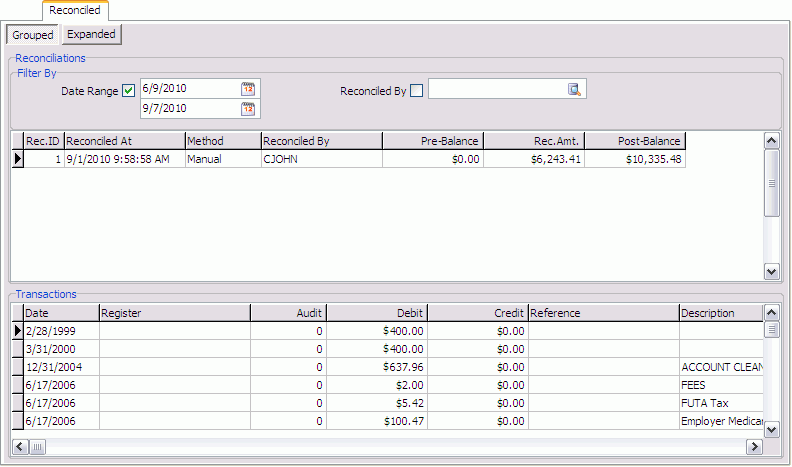The height and width of the screenshot is (467, 792).
Task: Sort by Post-Balance column header
Action: [634, 141]
